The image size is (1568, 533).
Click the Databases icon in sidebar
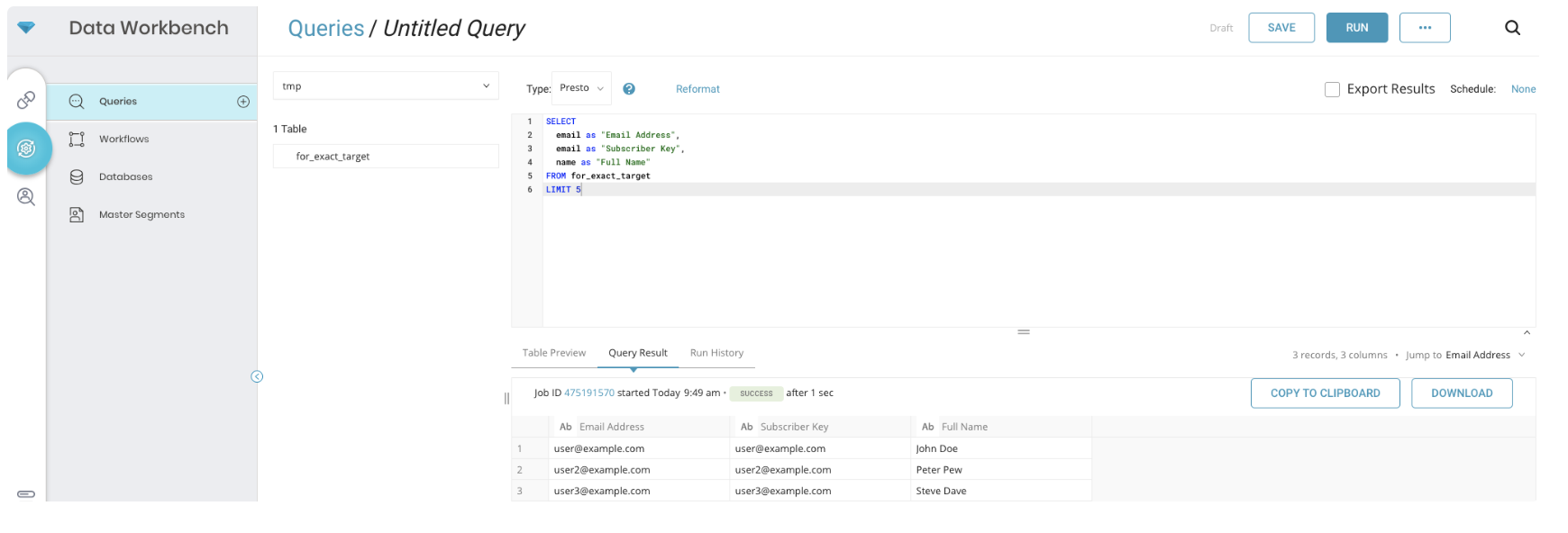[77, 177]
